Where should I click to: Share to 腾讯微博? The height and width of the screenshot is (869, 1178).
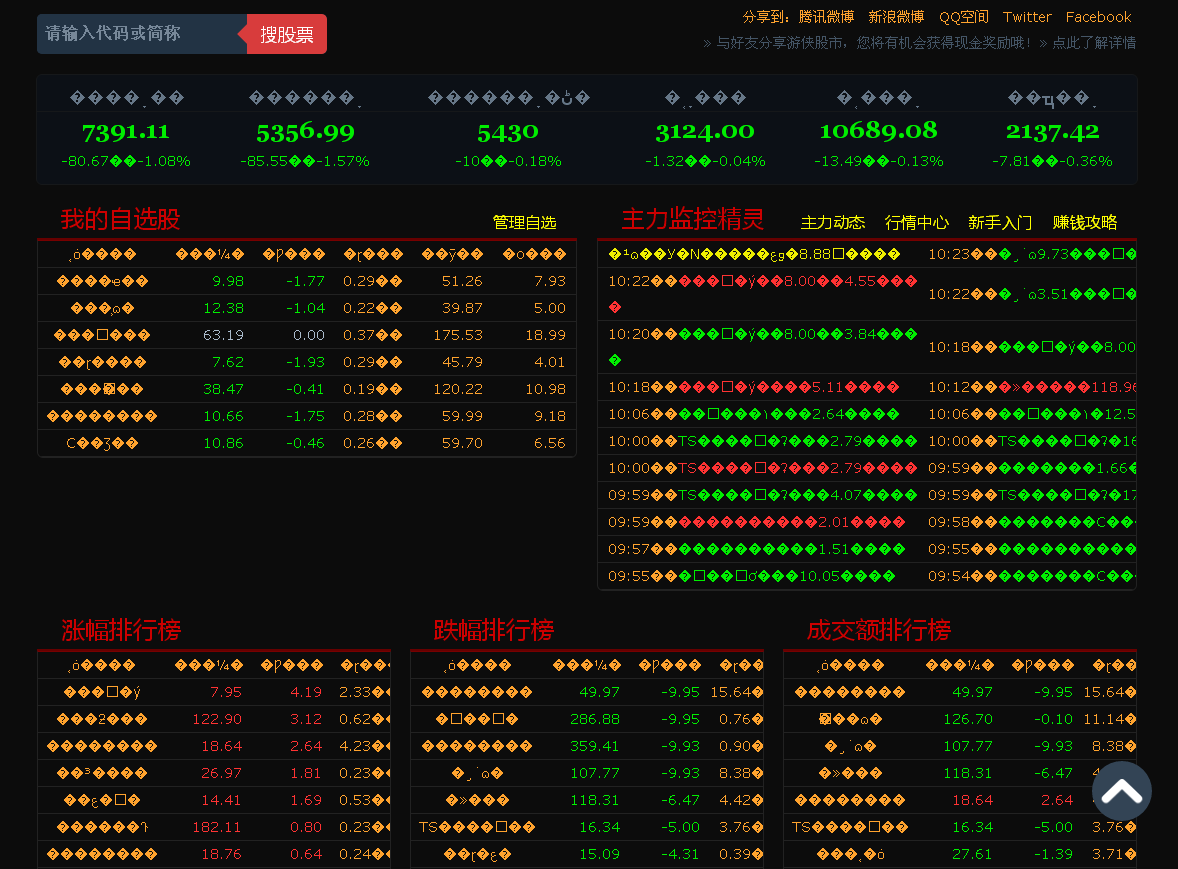pyautogui.click(x=826, y=17)
